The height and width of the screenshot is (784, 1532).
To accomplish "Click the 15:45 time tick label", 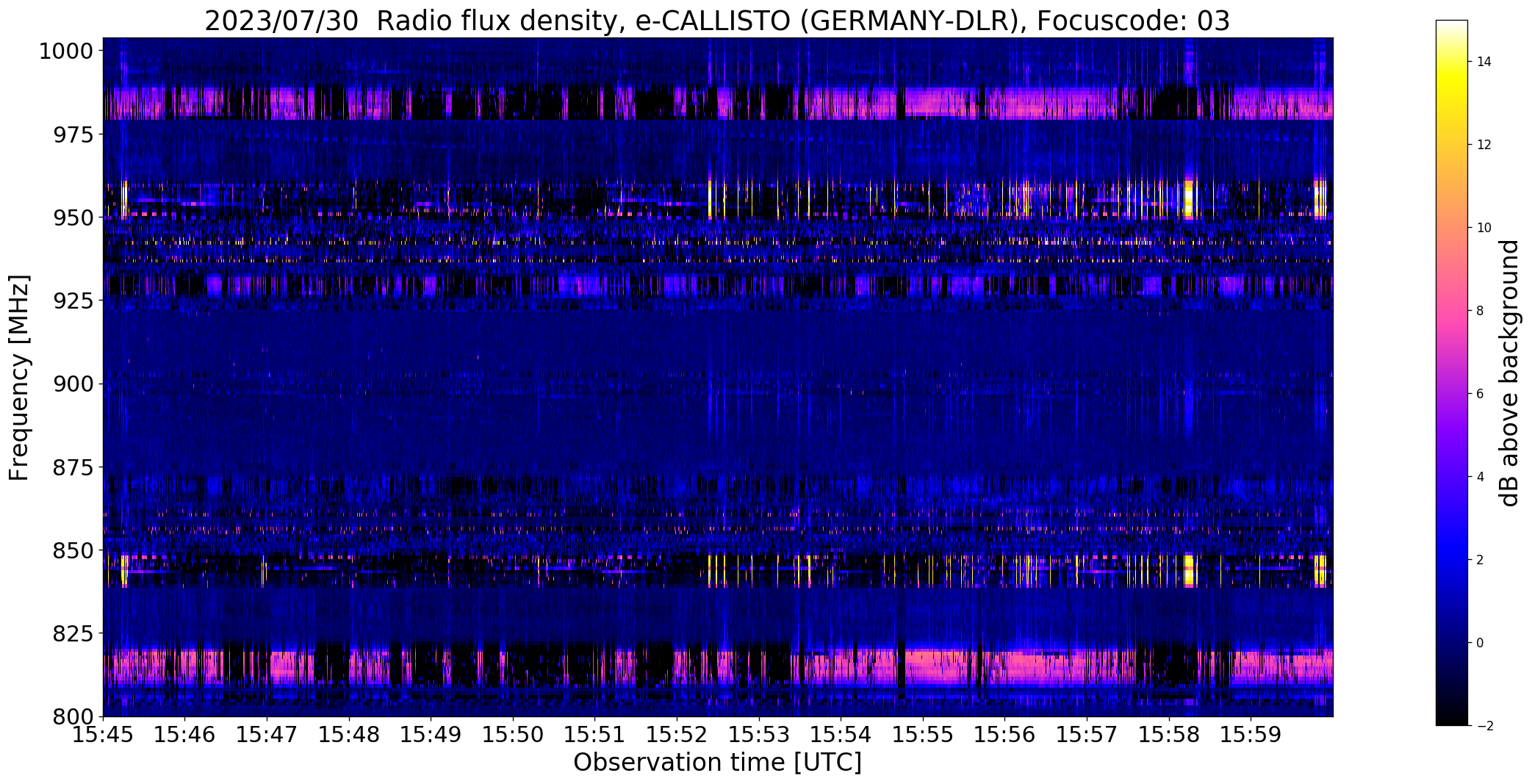I will click(103, 734).
